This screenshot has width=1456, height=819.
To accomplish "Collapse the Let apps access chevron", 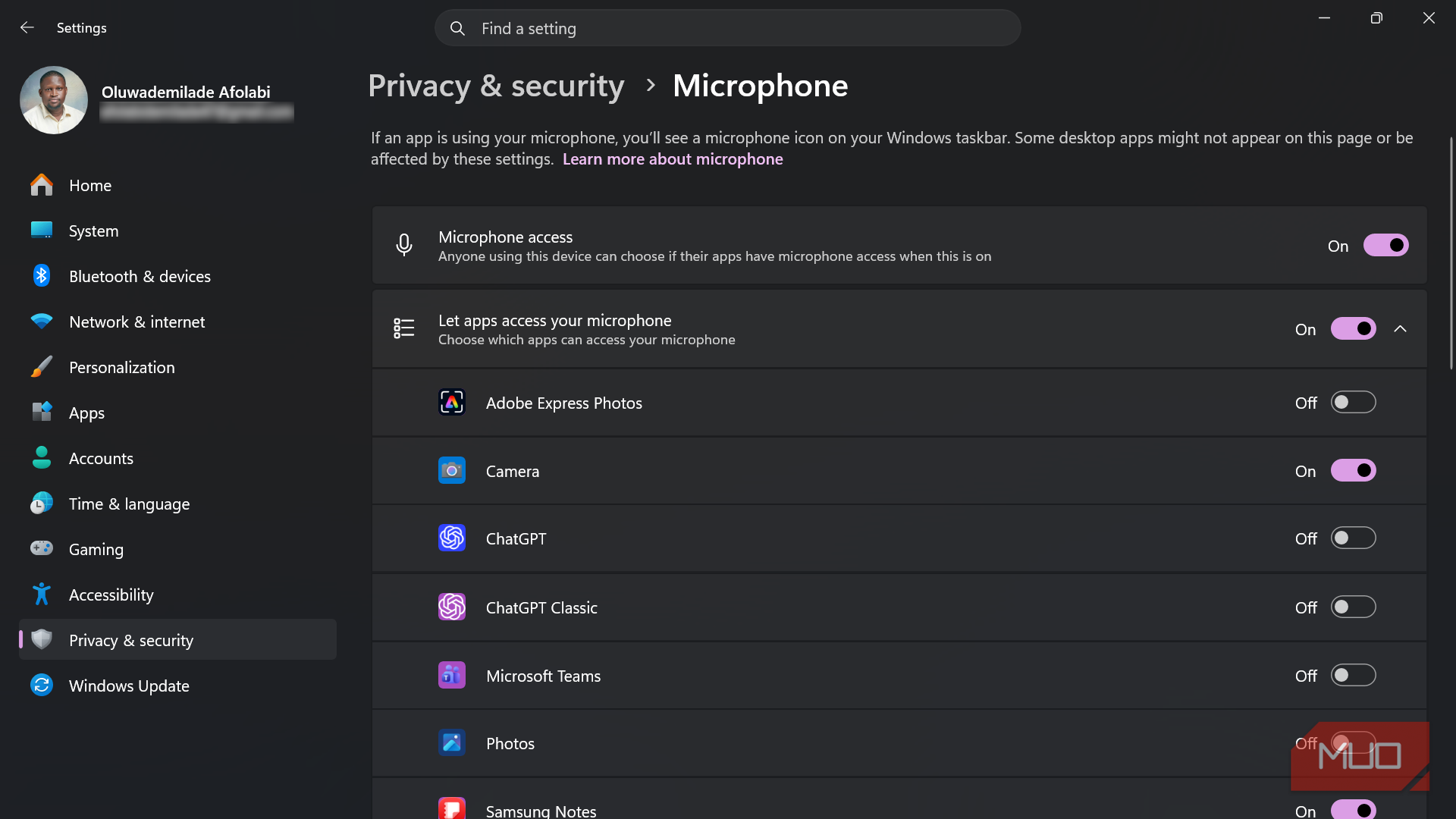I will coord(1400,329).
